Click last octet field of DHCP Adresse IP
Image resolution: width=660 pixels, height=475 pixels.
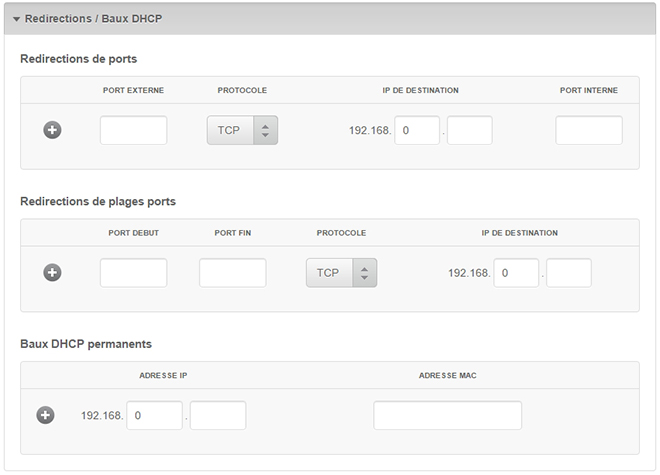(217, 415)
